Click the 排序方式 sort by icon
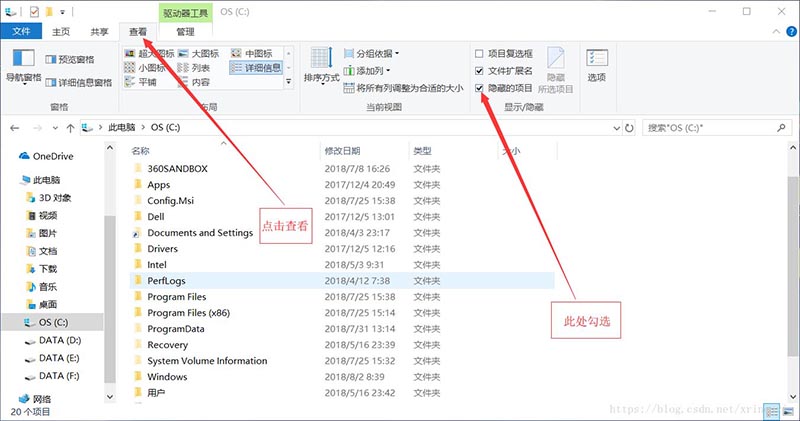This screenshot has width=800, height=421. point(320,63)
